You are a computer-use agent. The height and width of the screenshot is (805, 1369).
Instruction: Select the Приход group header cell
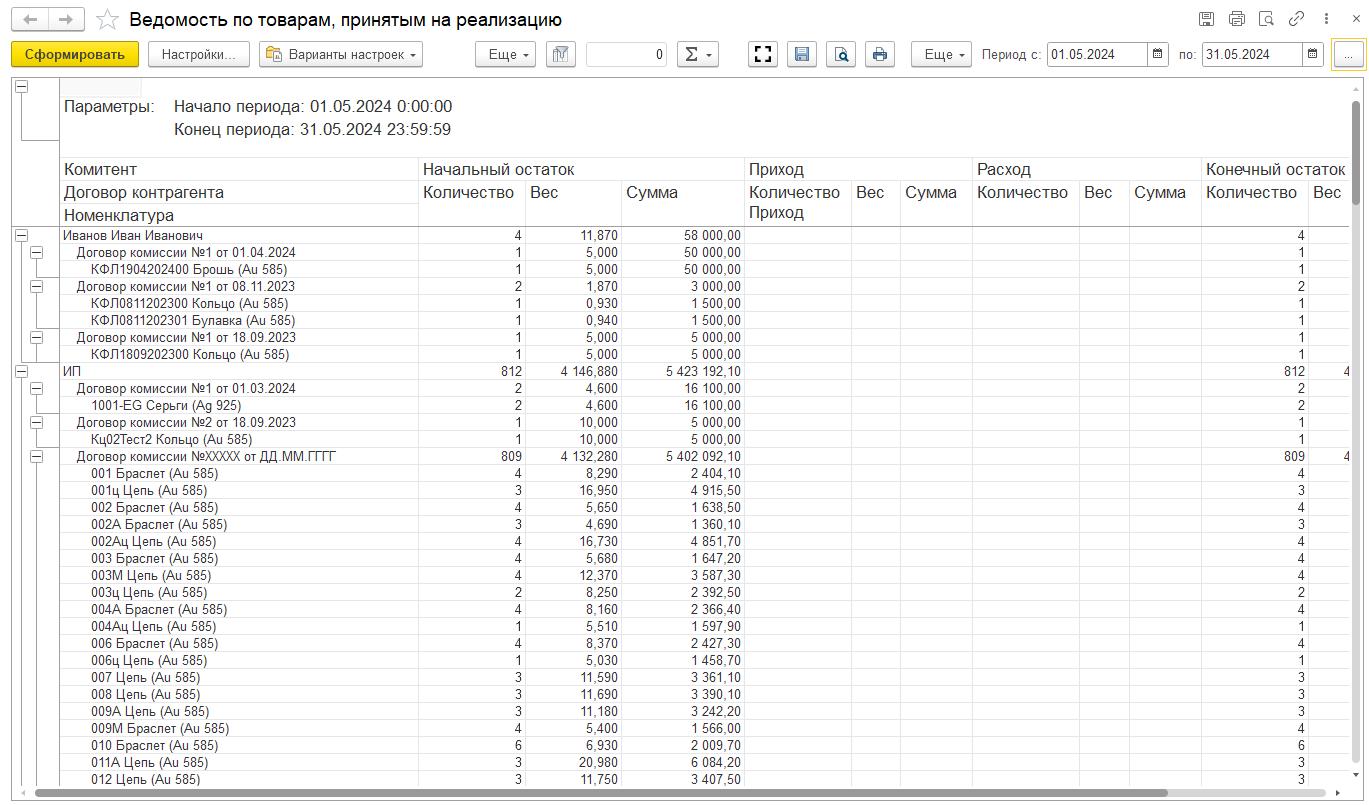point(859,169)
